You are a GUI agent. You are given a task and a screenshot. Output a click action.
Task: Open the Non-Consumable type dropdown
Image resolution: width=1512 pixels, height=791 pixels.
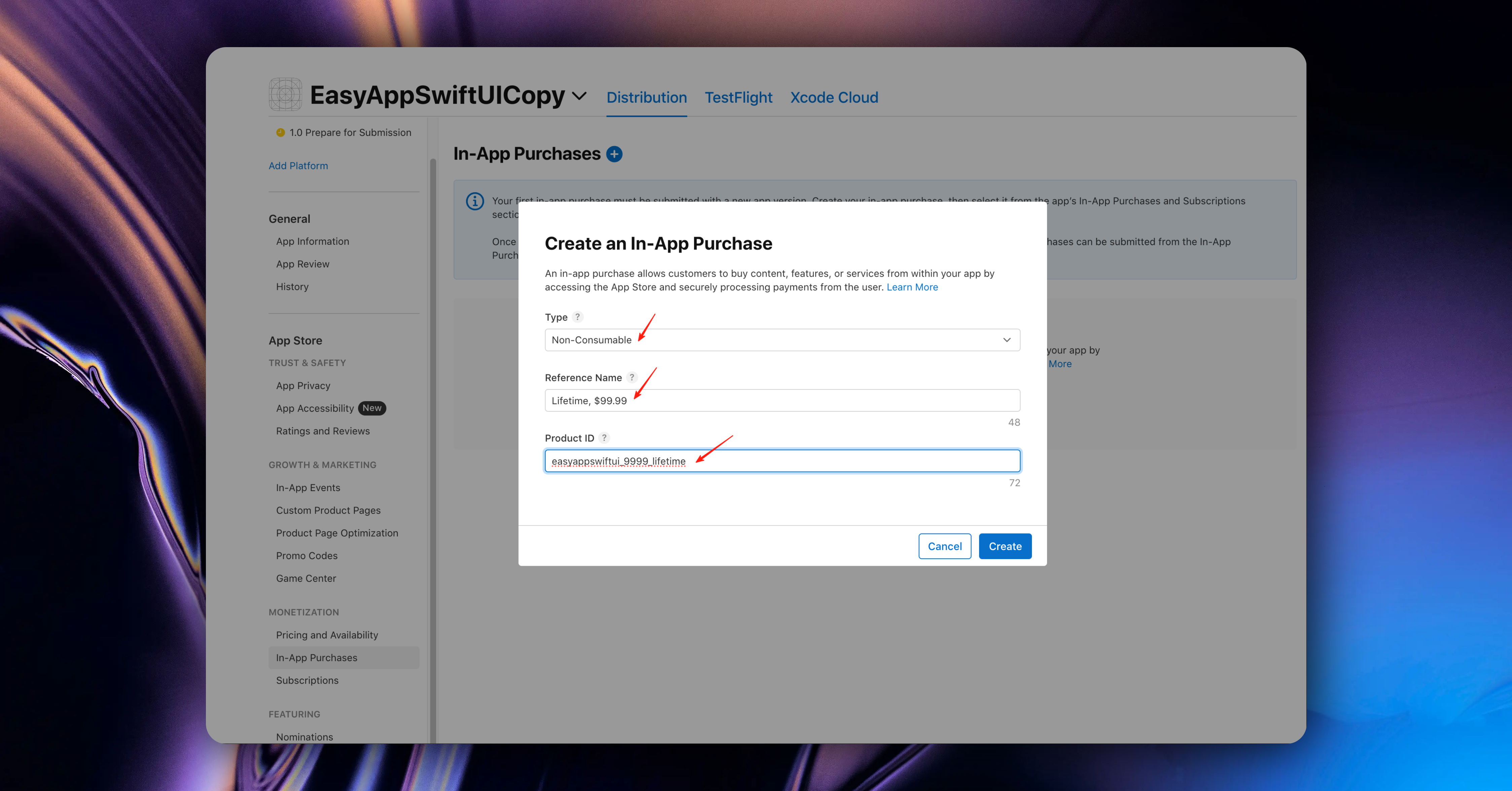click(x=782, y=340)
